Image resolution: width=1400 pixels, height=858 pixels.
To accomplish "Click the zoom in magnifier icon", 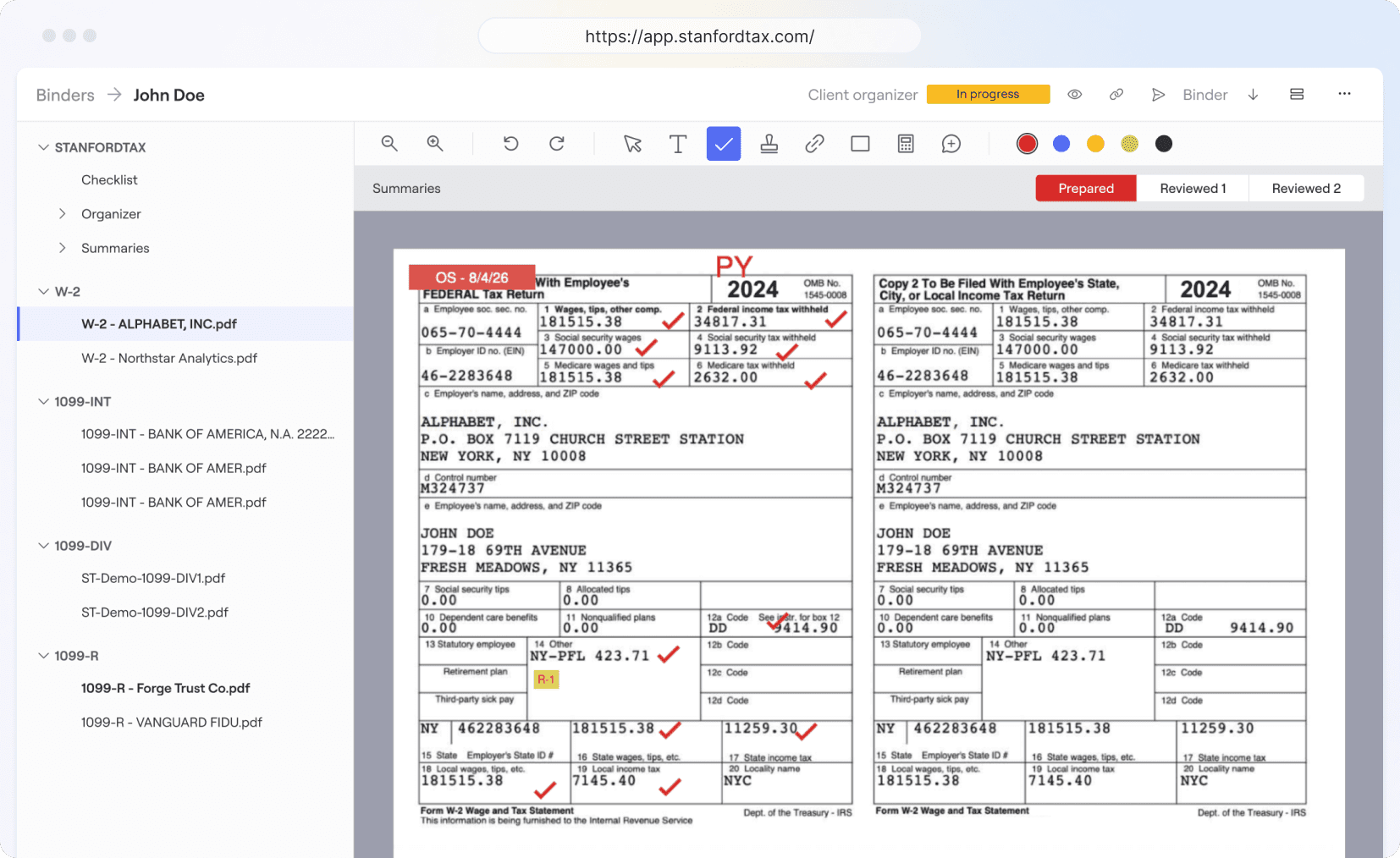I will (435, 144).
